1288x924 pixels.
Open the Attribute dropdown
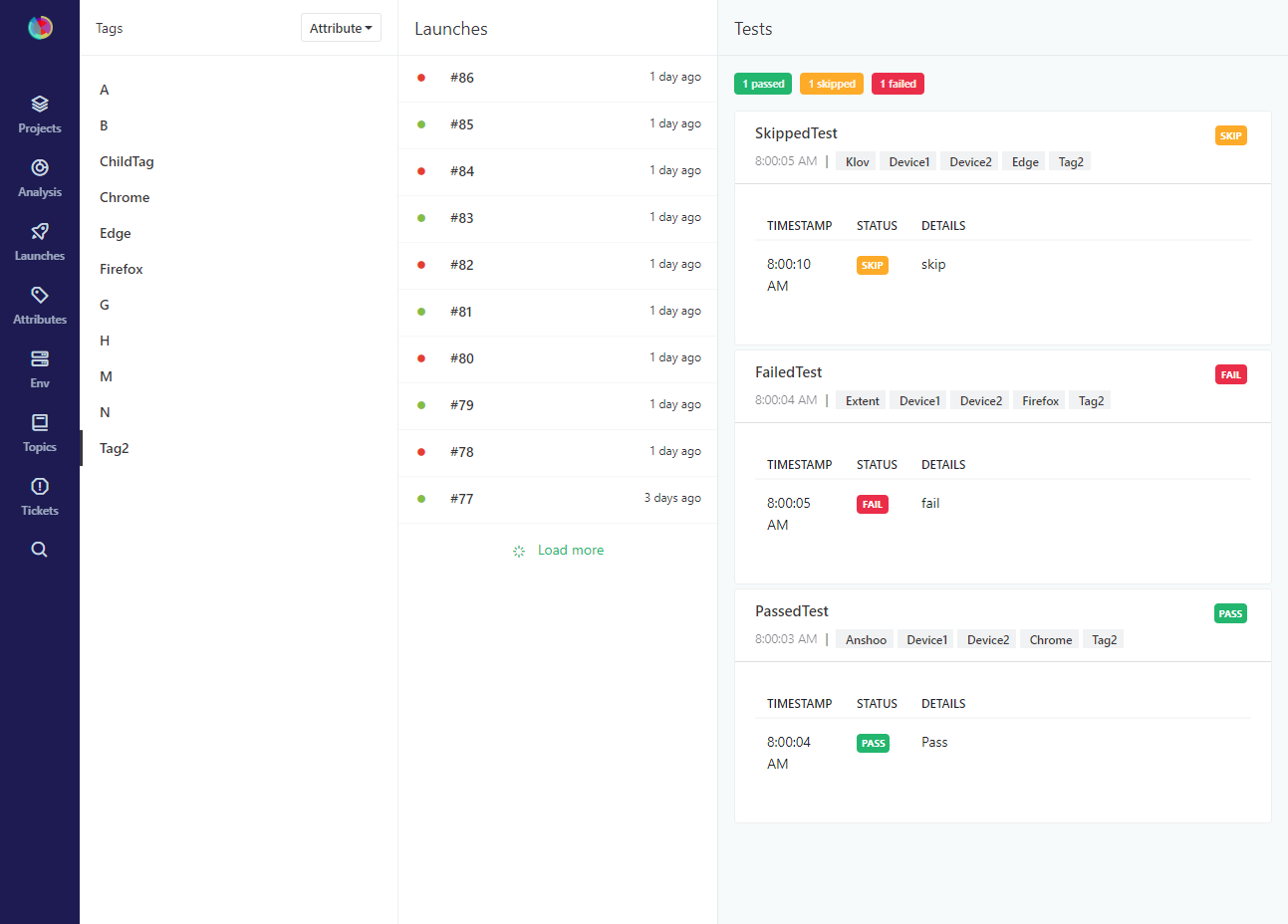click(x=341, y=28)
